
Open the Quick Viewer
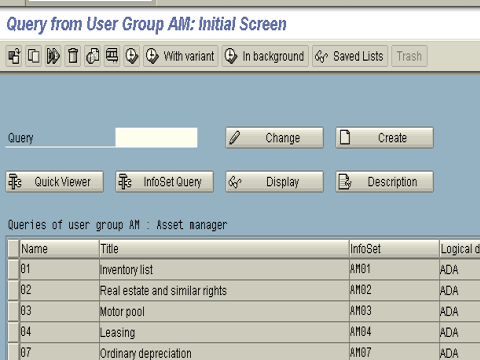(55, 182)
